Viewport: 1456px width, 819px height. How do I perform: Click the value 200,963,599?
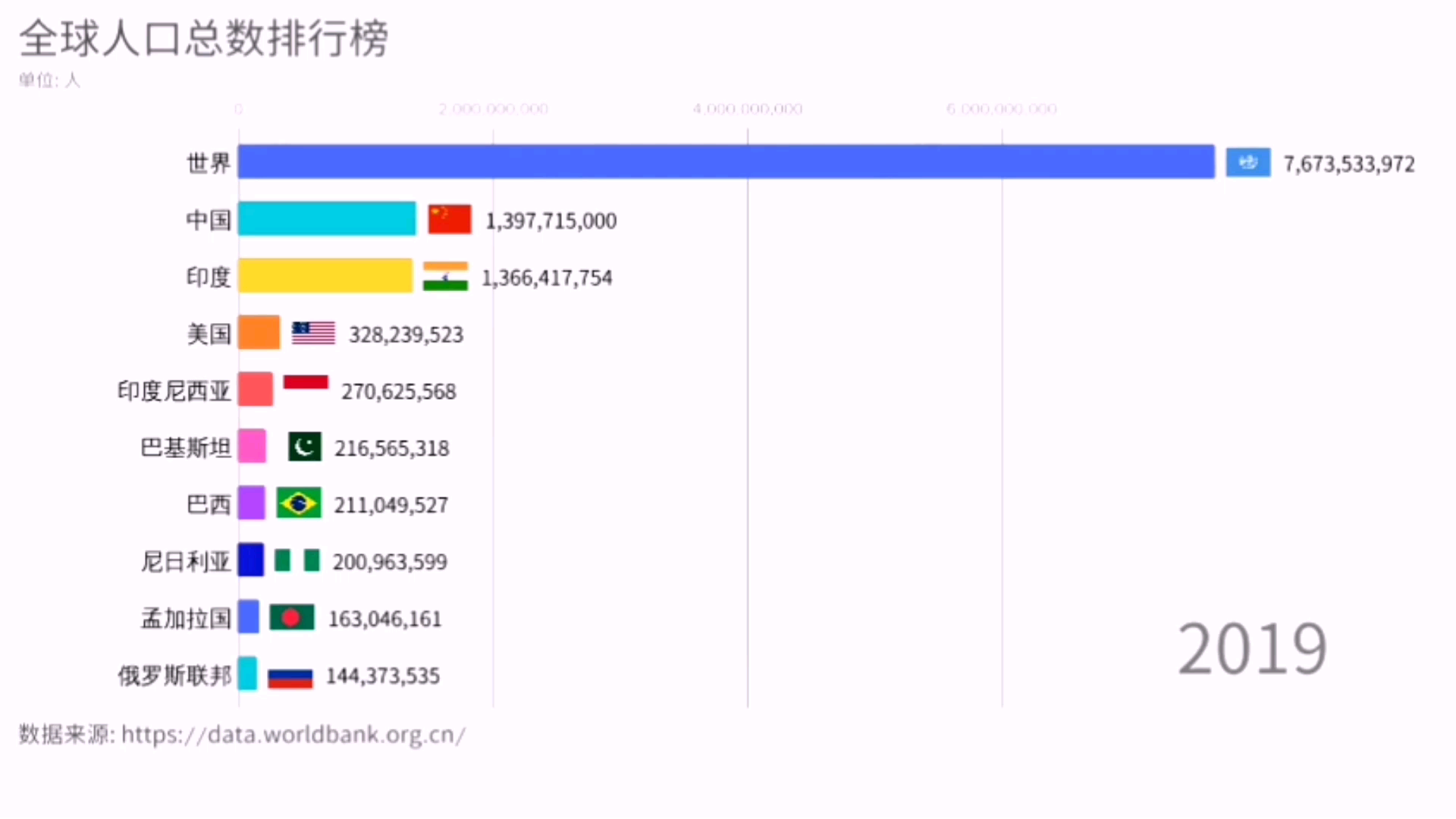[390, 562]
